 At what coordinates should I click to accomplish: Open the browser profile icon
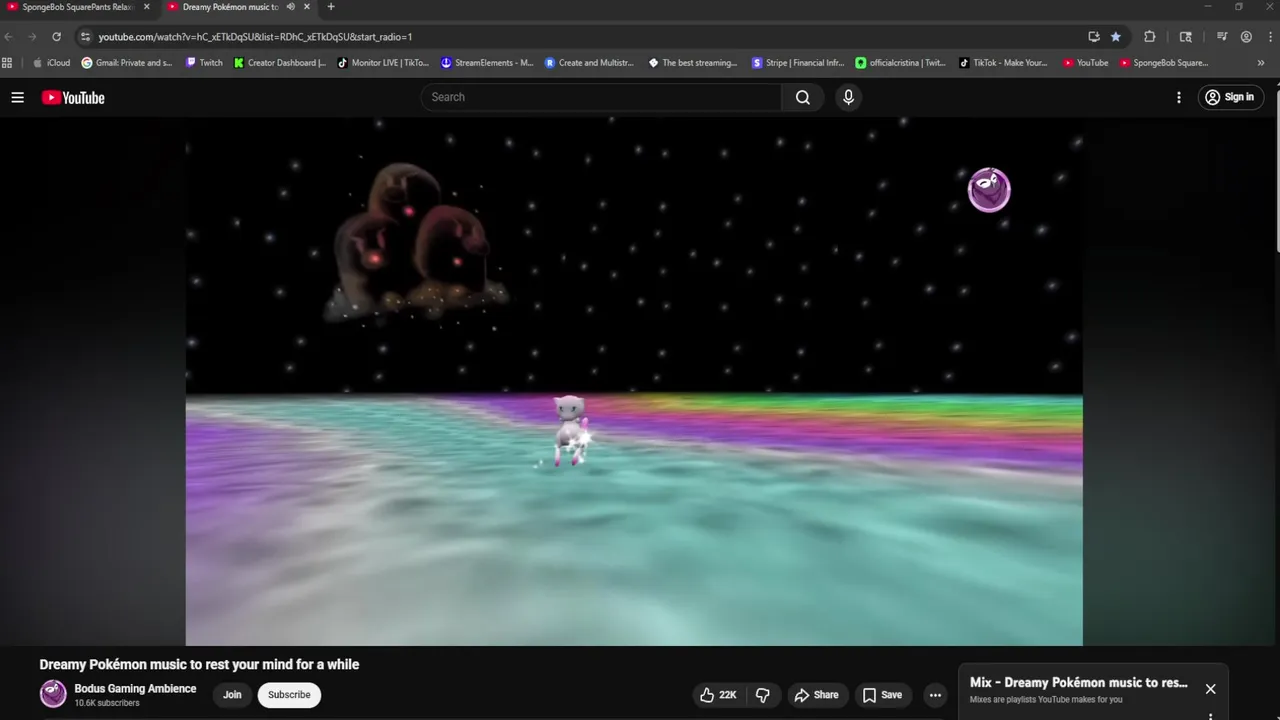[1246, 37]
